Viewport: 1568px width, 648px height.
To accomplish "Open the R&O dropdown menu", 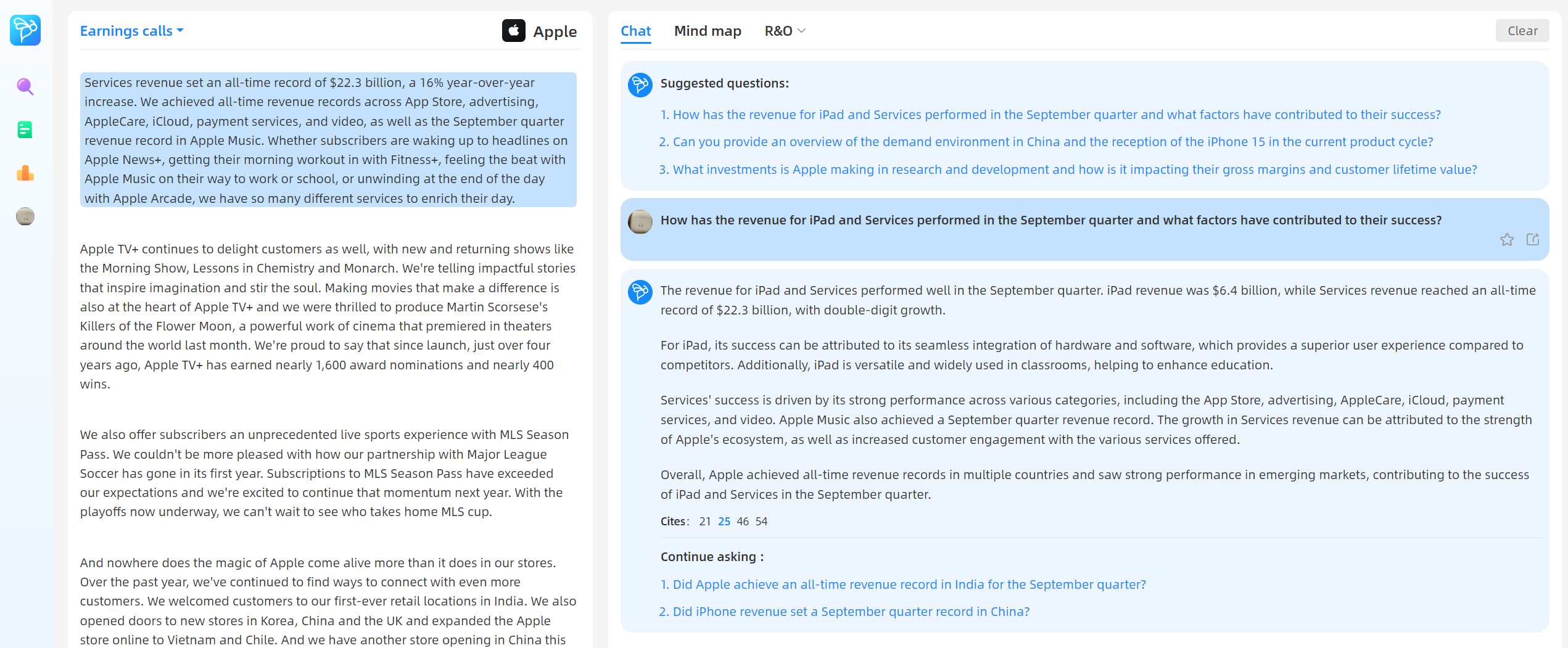I will pyautogui.click(x=785, y=31).
